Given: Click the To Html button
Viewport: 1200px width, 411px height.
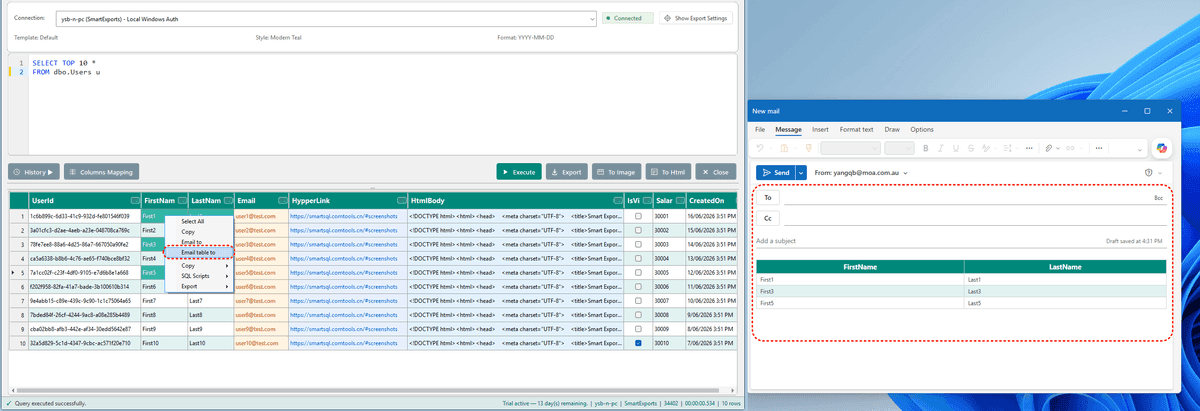Looking at the screenshot, I should coord(668,172).
